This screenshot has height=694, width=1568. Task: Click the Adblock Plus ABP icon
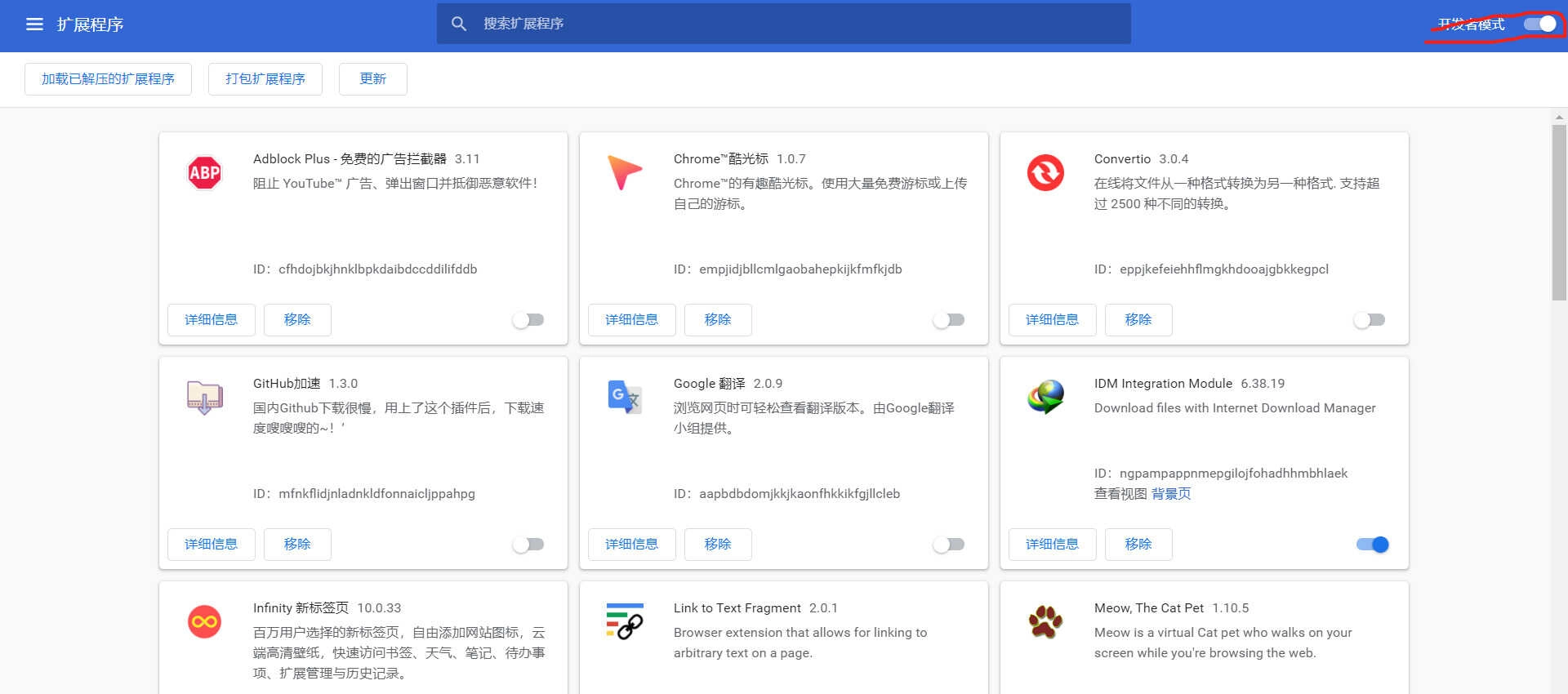pyautogui.click(x=204, y=172)
